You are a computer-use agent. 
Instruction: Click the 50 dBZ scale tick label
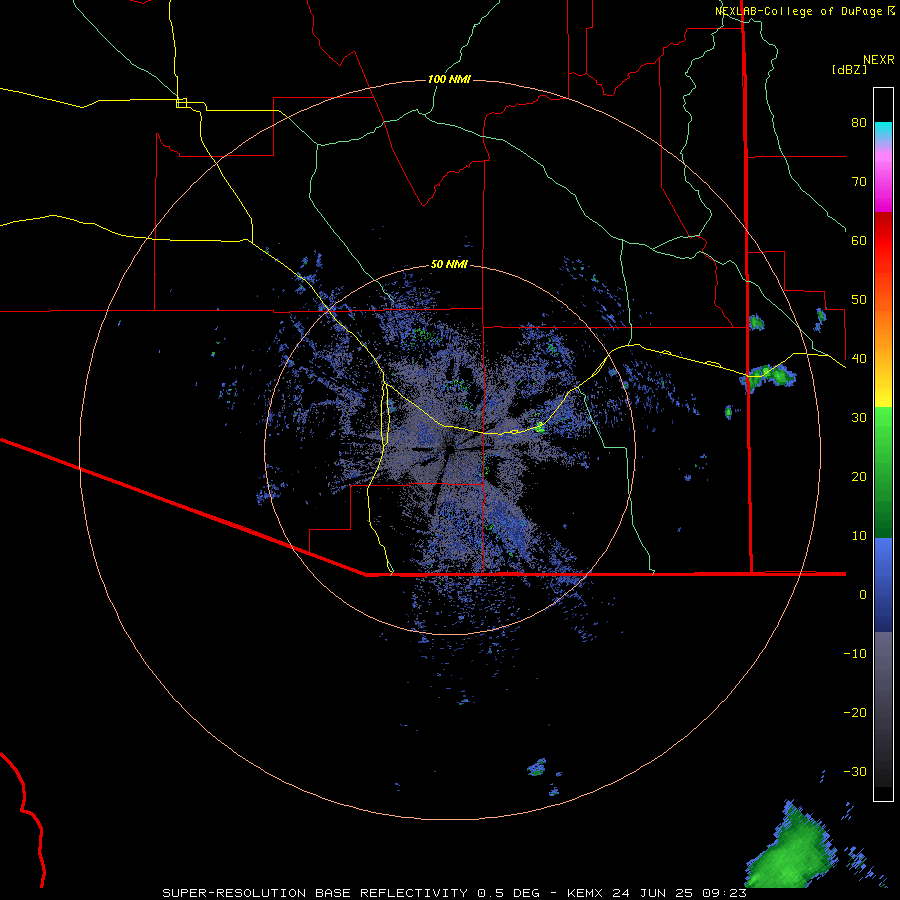point(859,300)
